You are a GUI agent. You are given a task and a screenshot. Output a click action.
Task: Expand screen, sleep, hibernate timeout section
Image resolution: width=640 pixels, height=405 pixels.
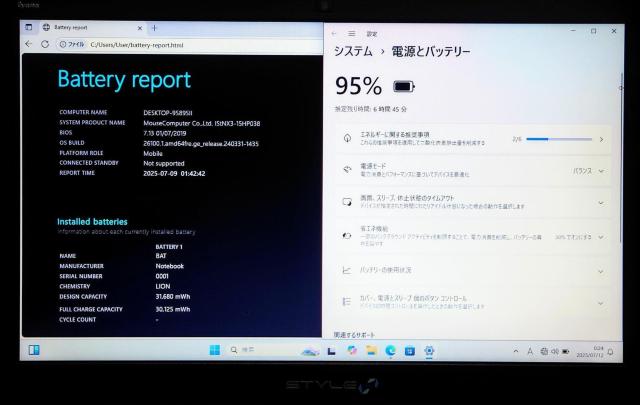(x=601, y=202)
